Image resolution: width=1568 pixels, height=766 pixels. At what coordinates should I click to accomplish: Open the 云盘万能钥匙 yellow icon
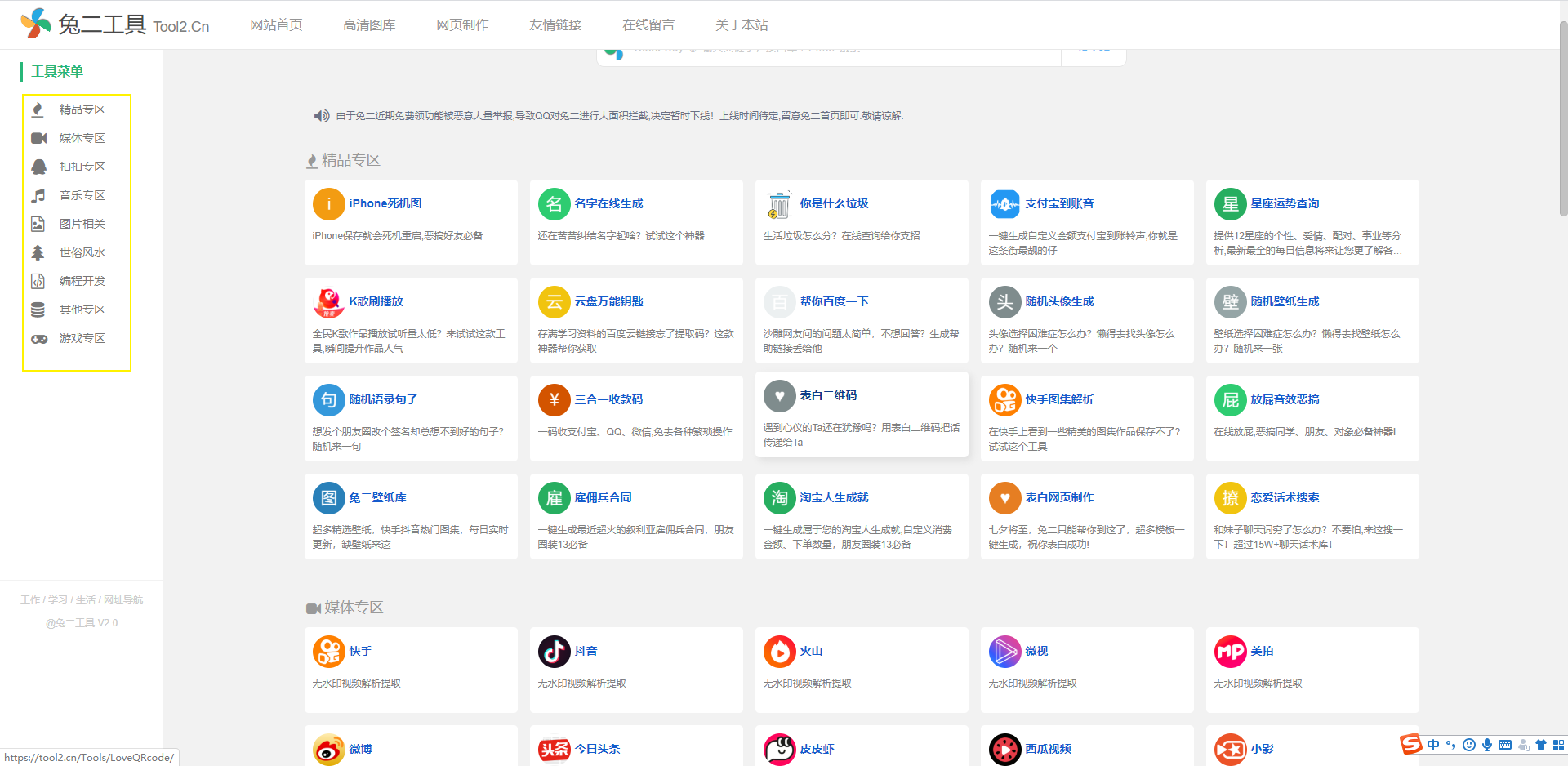(x=554, y=302)
